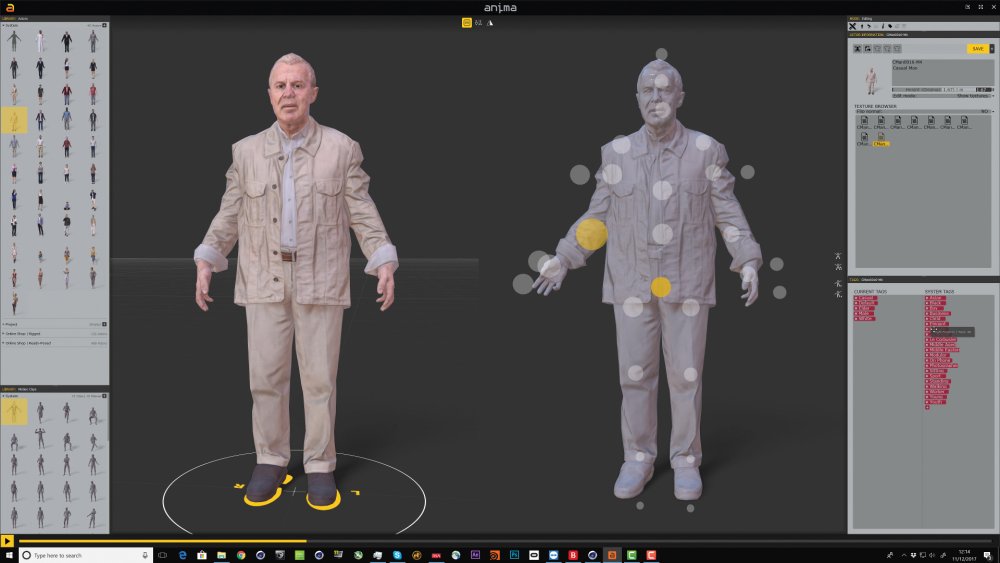Screen dimensions: 1000x563
Task: Open the Texture Browser file format dropdown
Action: [923, 112]
